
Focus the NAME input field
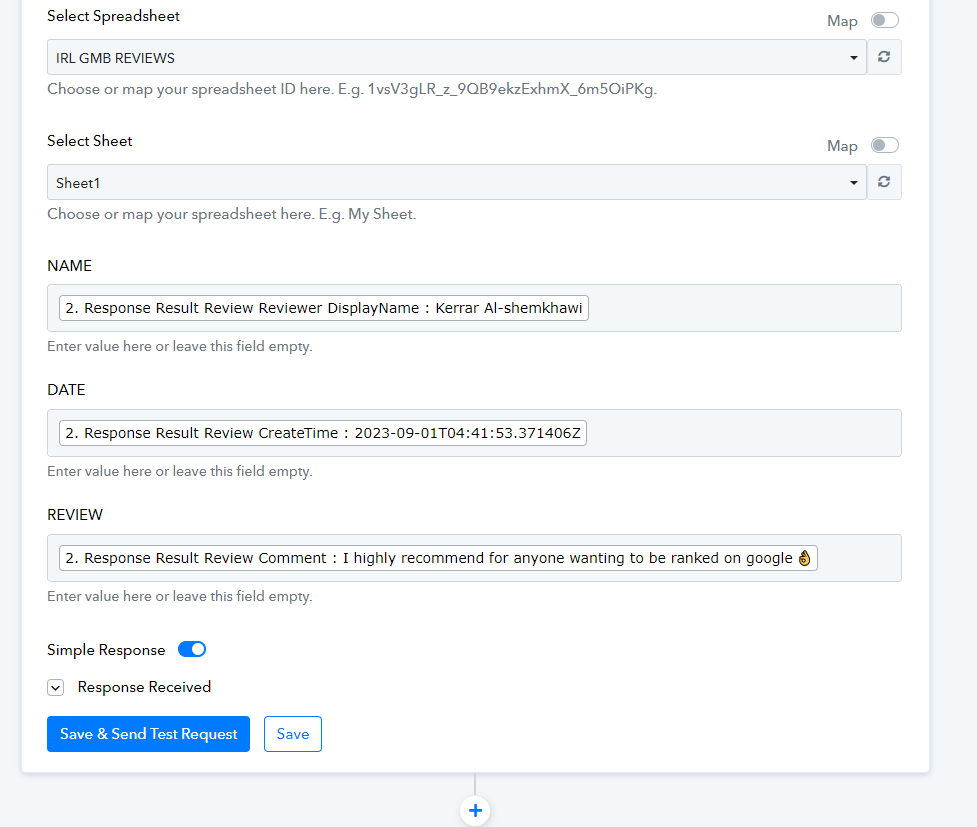(474, 308)
